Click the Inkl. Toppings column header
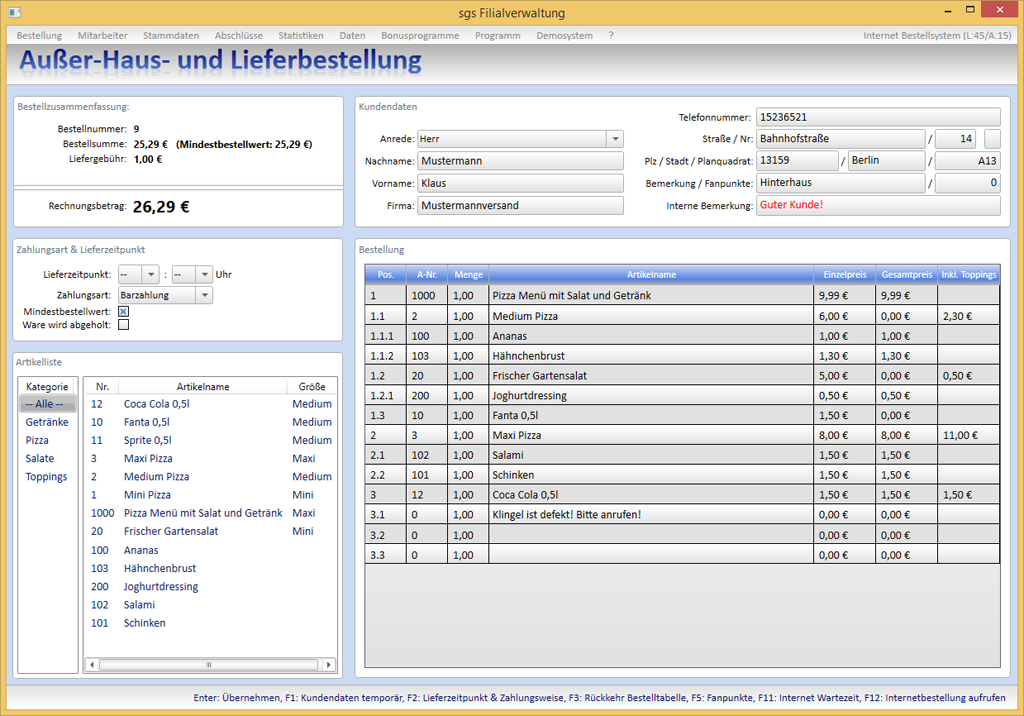1024x716 pixels. (x=969, y=274)
